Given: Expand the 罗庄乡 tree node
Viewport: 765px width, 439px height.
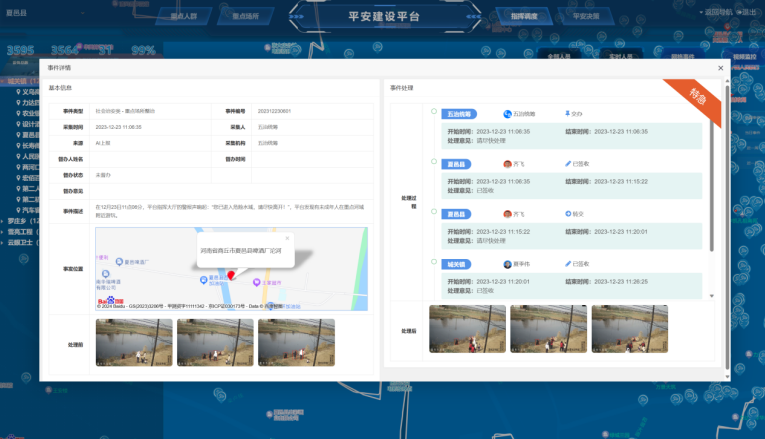Looking at the screenshot, I should [2, 221].
